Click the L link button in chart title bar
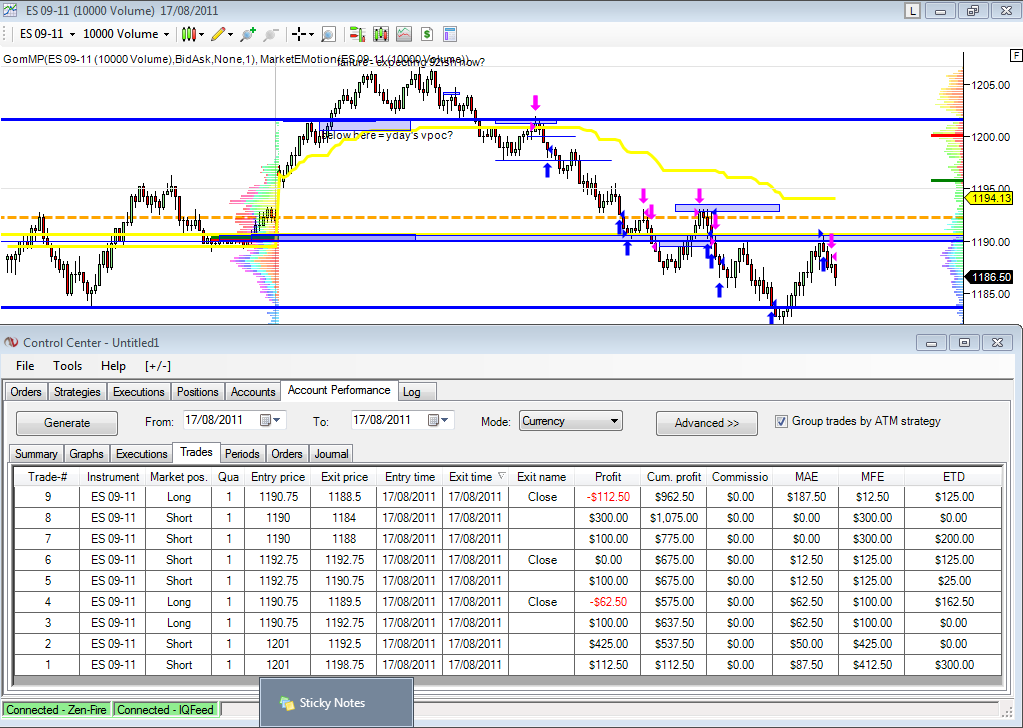Screen dimensions: 1023x728 coord(912,11)
